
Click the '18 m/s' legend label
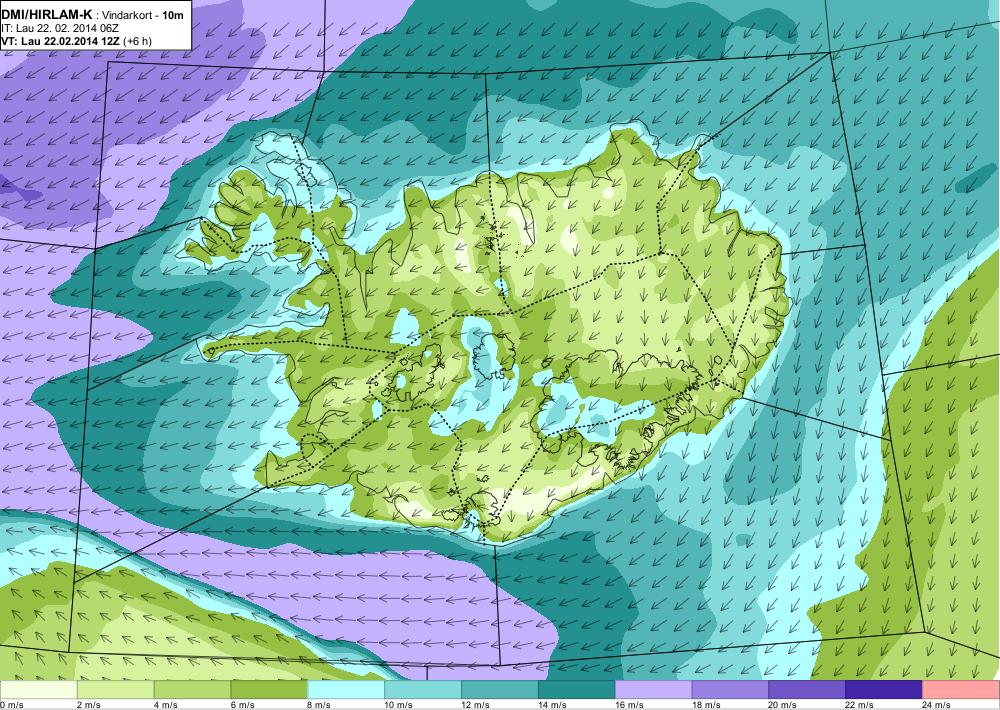point(705,705)
